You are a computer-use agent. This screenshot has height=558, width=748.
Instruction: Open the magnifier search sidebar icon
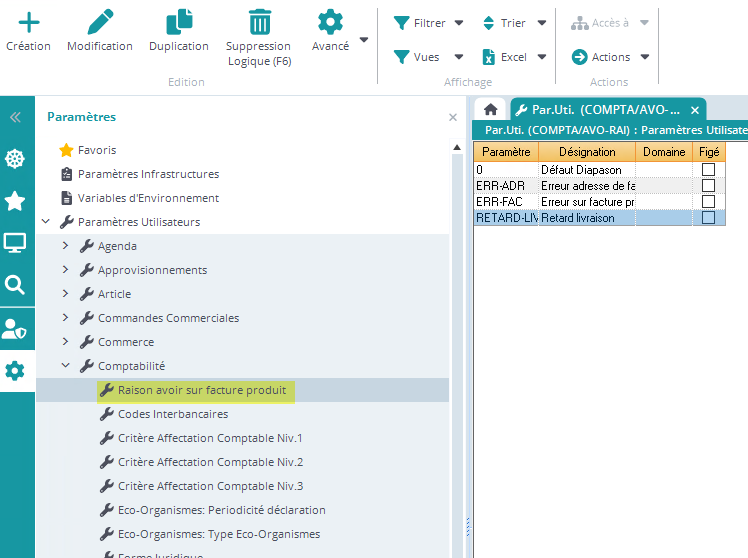pos(15,286)
